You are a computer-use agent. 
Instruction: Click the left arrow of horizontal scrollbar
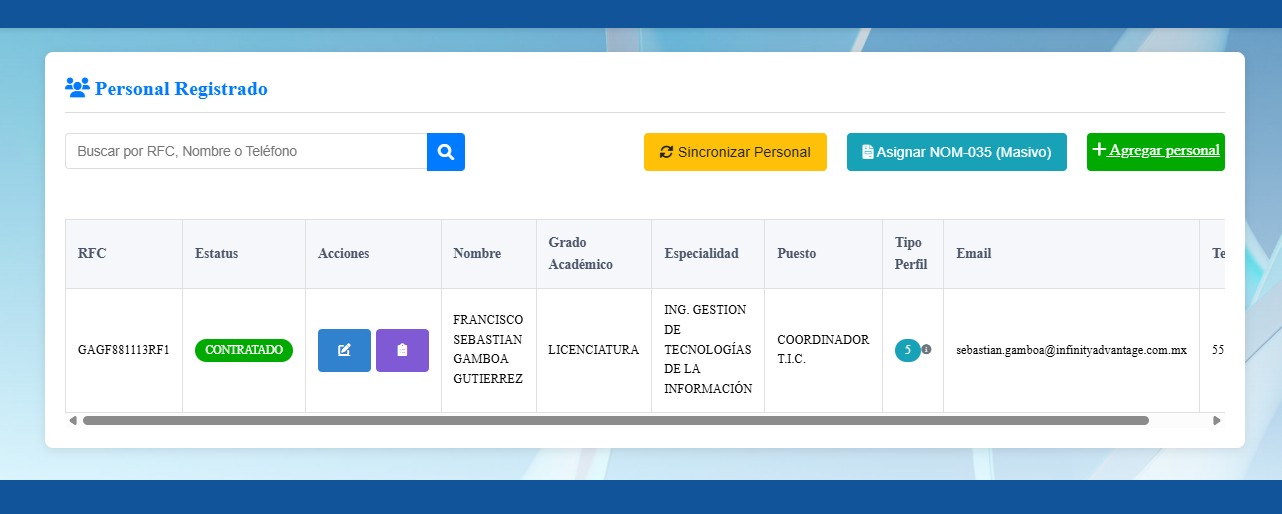pyautogui.click(x=72, y=420)
